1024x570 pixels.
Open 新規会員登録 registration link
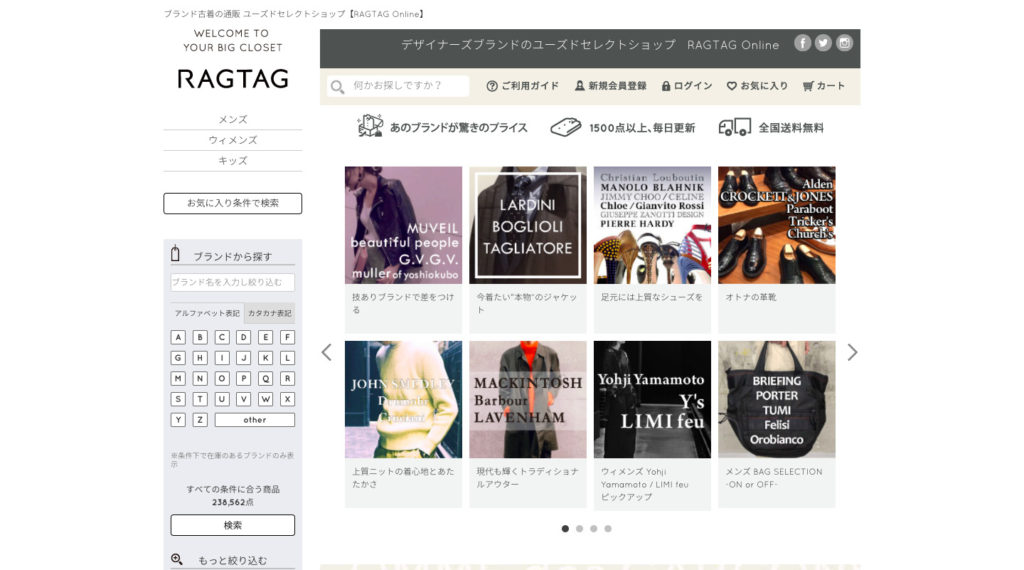tap(610, 86)
